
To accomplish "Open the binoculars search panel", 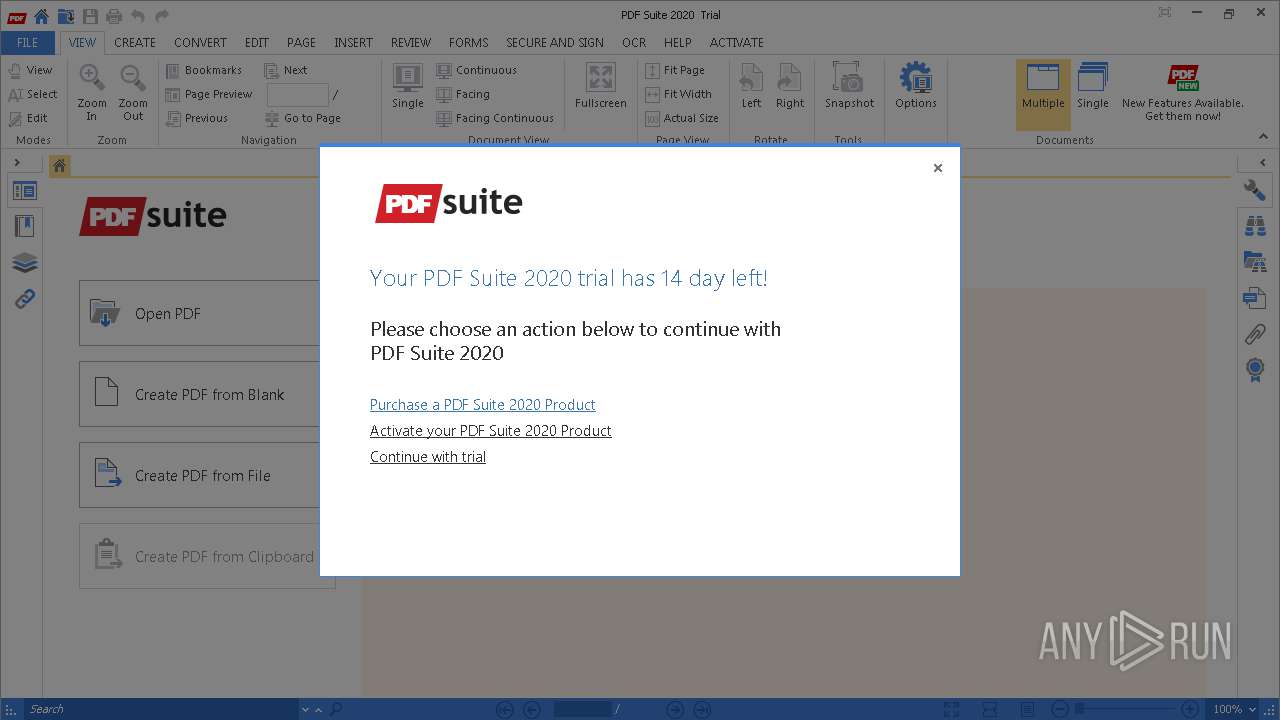I will 1255,226.
